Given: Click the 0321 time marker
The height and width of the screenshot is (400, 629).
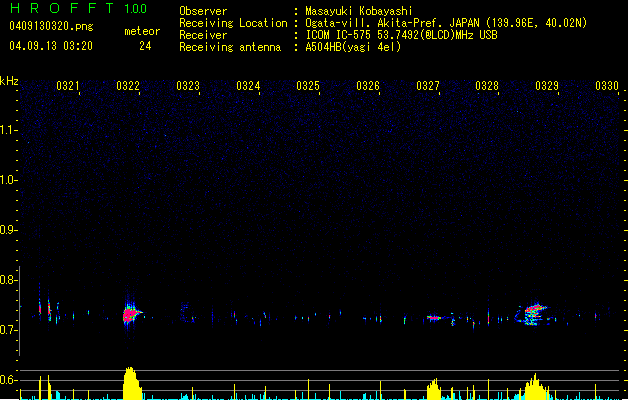Looking at the screenshot, I should pos(67,86).
